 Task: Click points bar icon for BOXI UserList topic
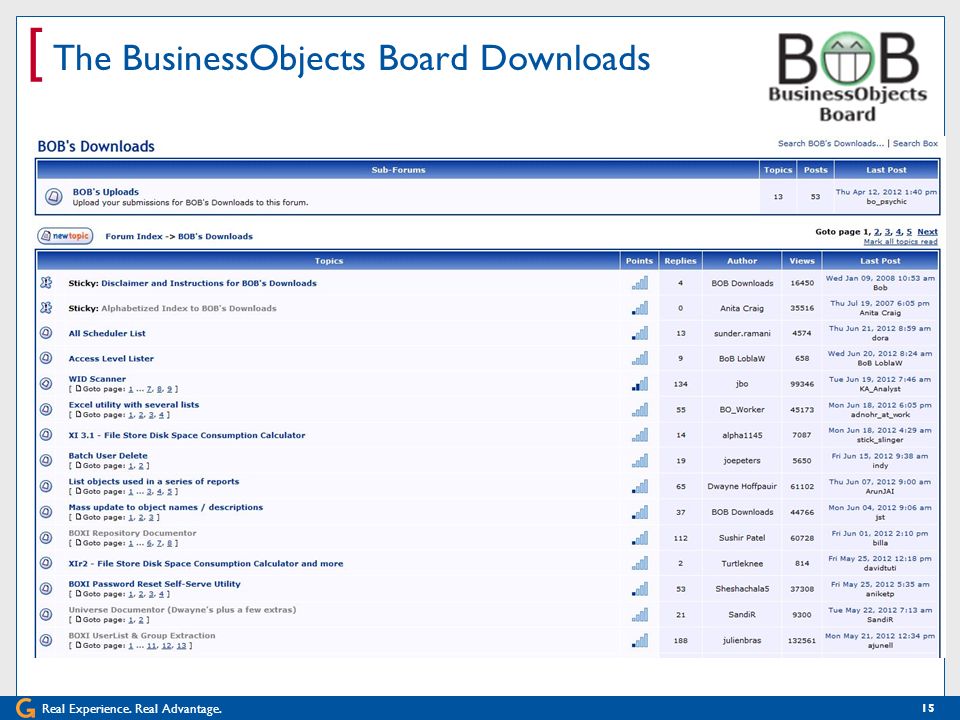pyautogui.click(x=640, y=640)
